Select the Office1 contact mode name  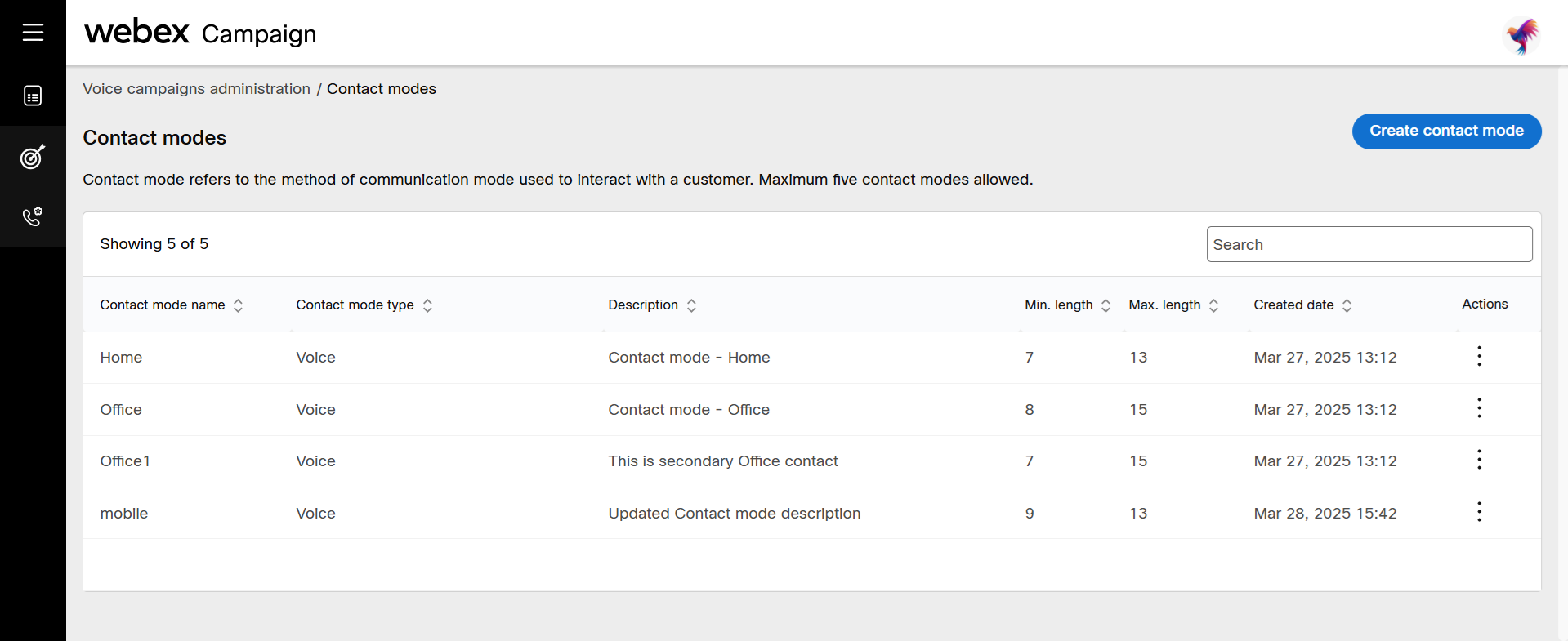click(x=125, y=461)
